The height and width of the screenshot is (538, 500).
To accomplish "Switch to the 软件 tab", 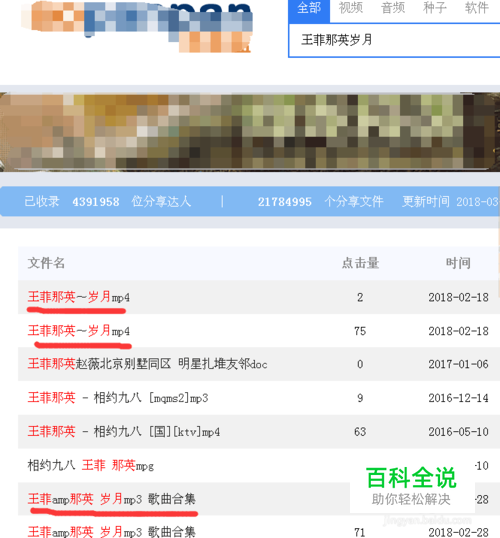I will point(477,8).
